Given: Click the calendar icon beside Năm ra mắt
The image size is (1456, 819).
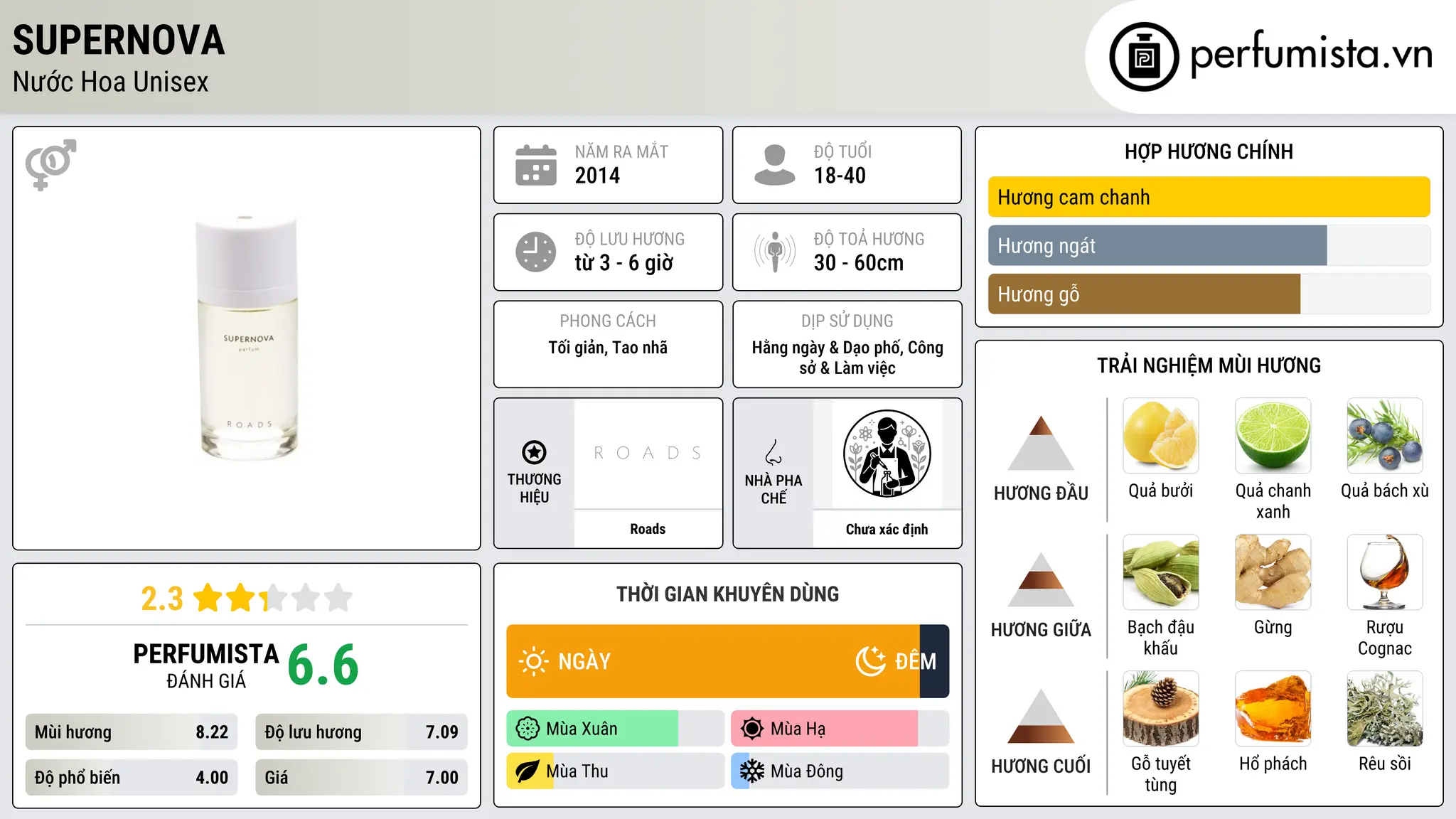Looking at the screenshot, I should coord(536,165).
